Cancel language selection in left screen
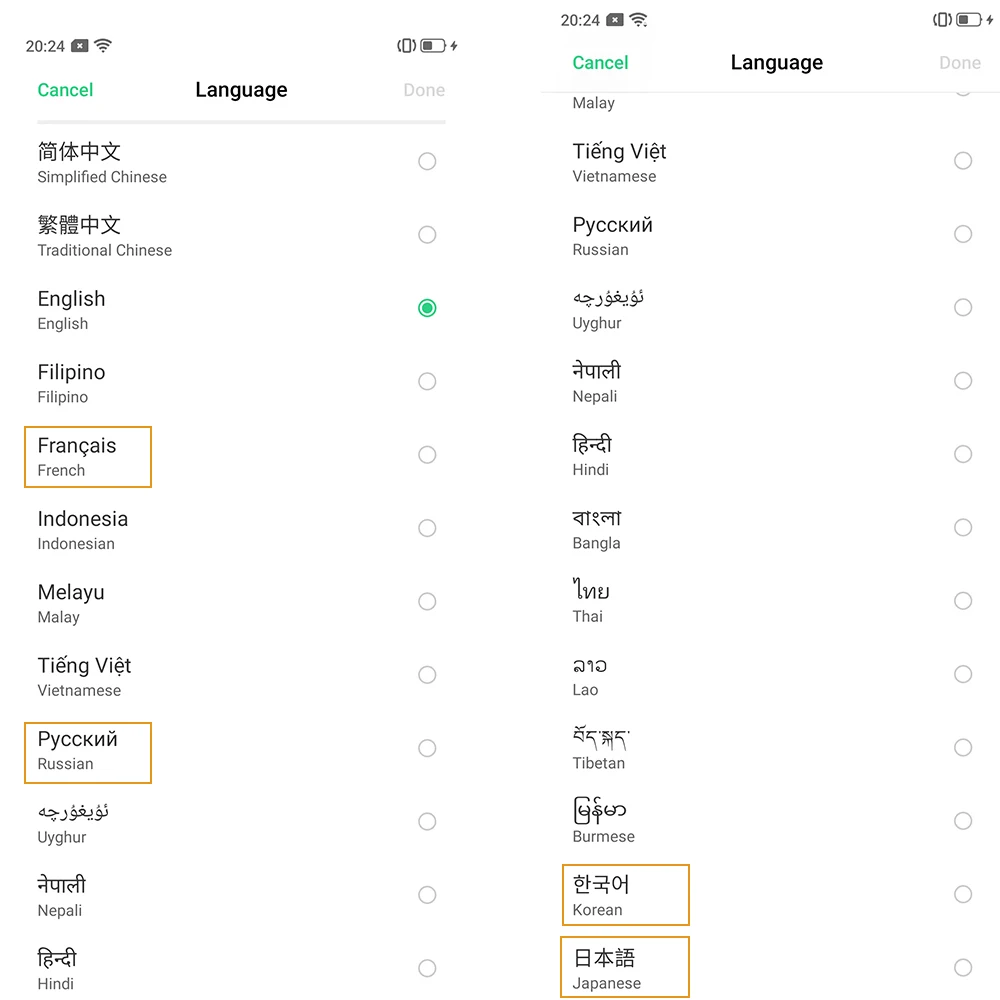Image resolution: width=1000 pixels, height=1000 pixels. point(65,90)
